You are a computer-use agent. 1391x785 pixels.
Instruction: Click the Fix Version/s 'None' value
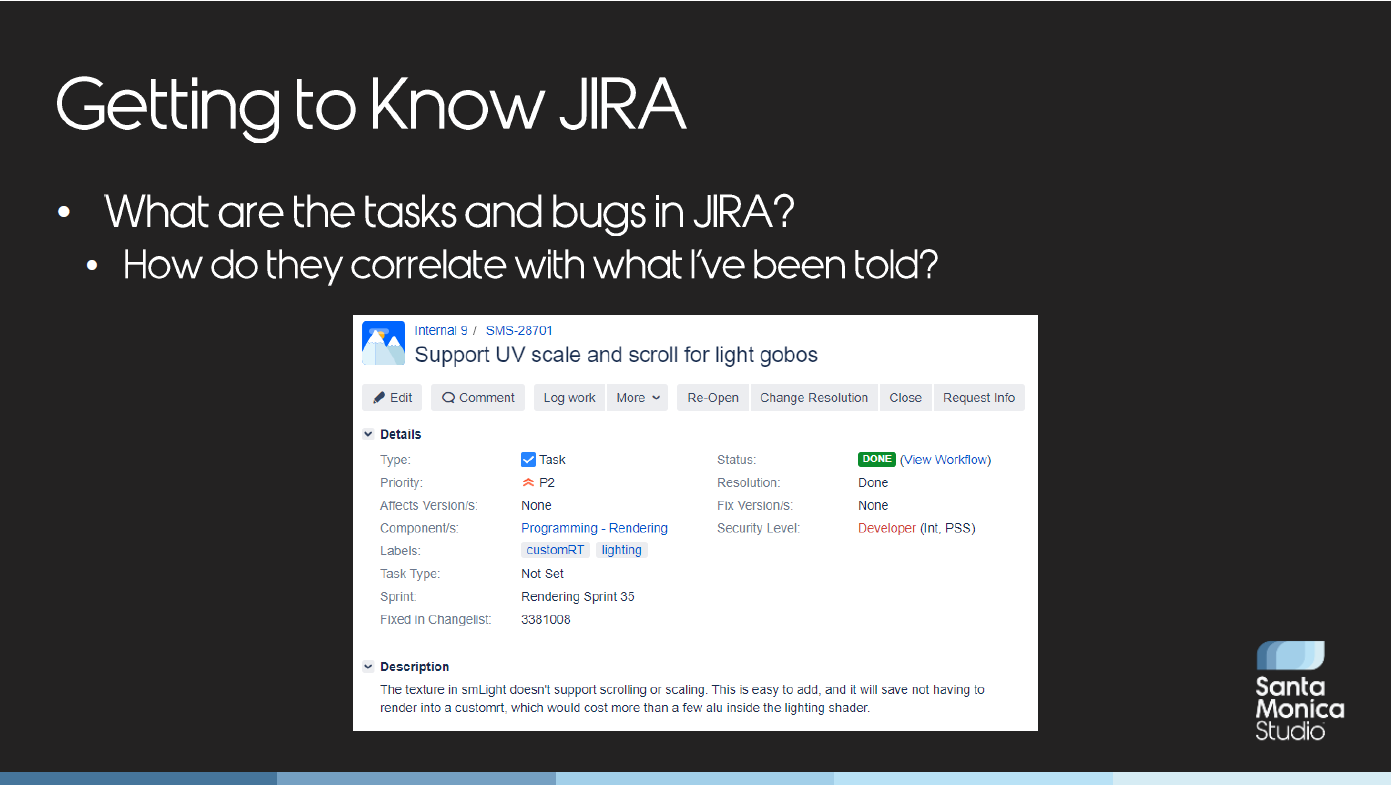[x=873, y=506]
